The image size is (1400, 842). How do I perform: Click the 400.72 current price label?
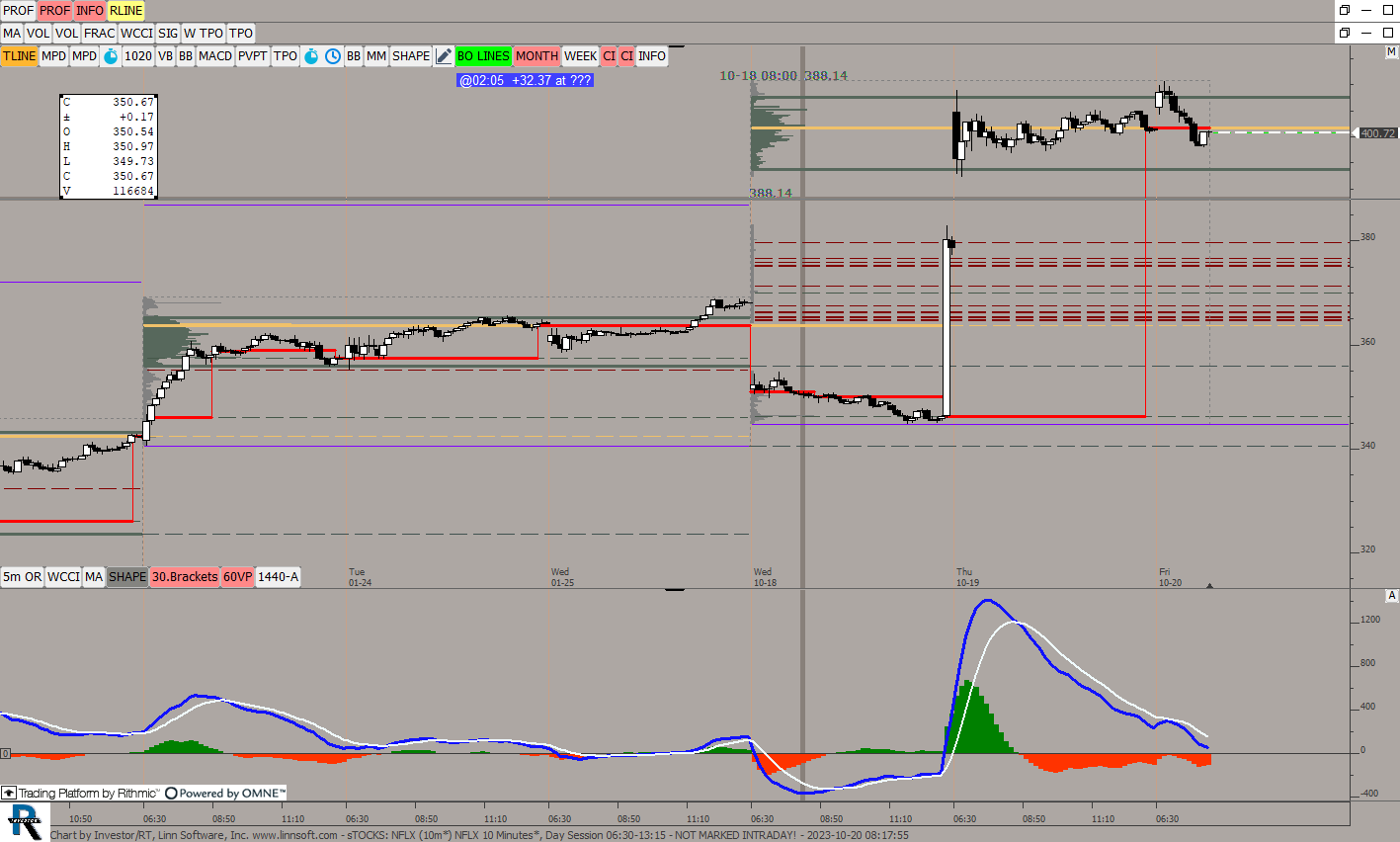coord(1378,133)
